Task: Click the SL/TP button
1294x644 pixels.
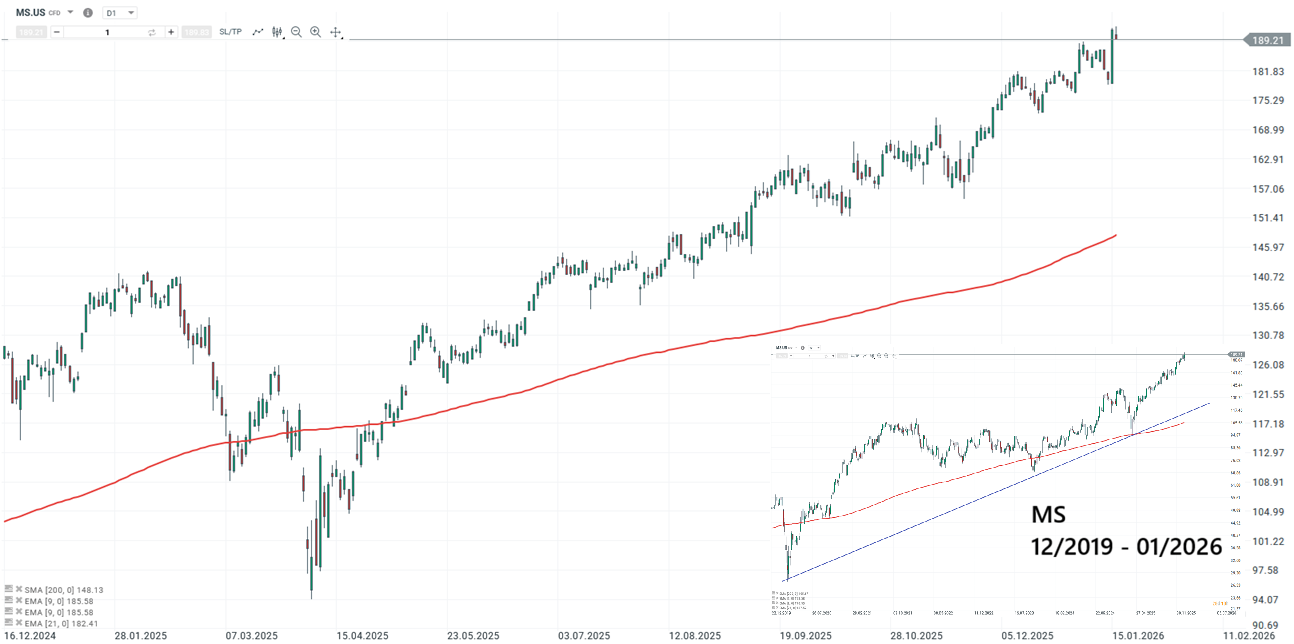Action: coord(229,32)
